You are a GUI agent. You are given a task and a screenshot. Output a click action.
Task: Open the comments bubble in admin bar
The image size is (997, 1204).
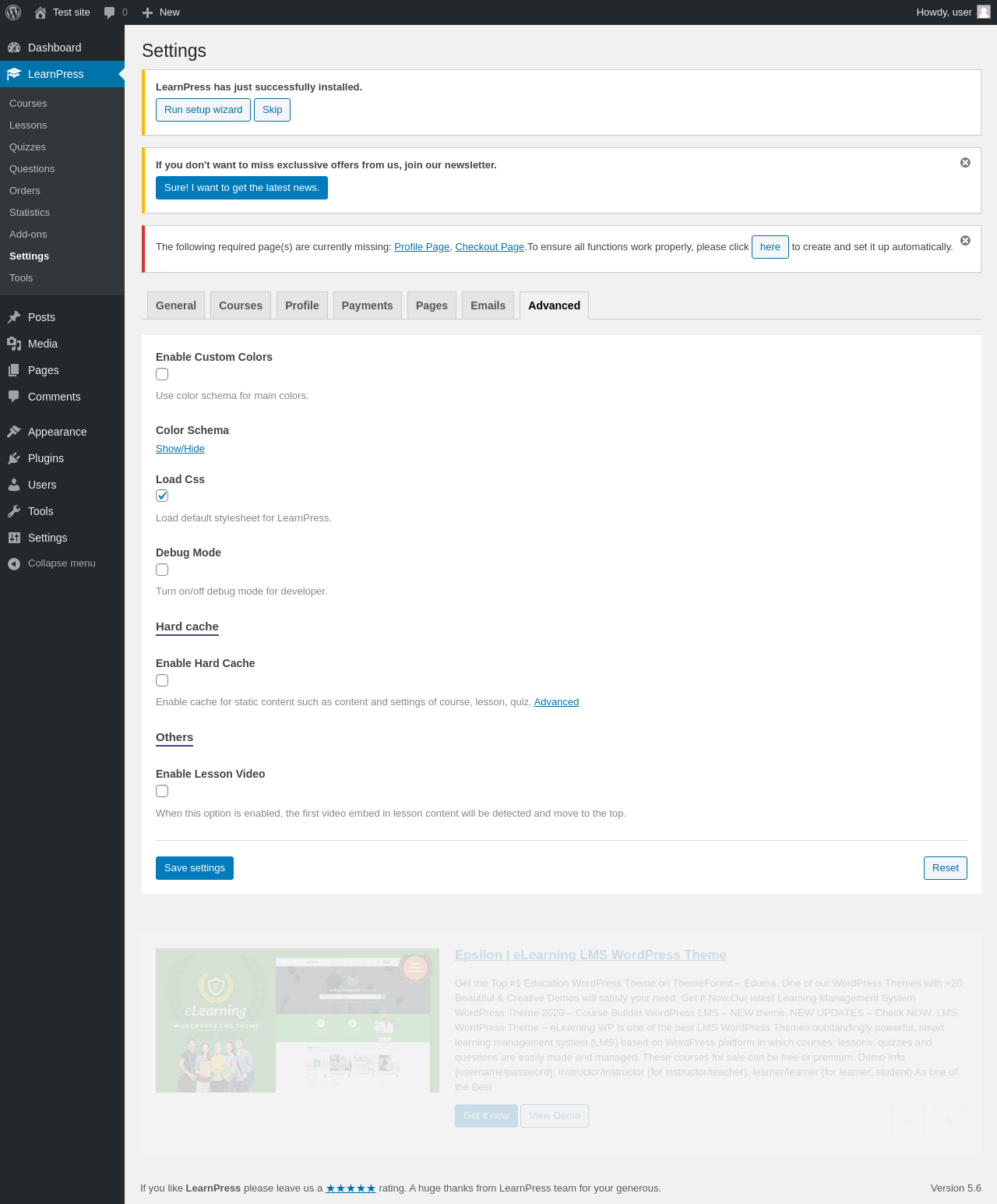coord(110,12)
